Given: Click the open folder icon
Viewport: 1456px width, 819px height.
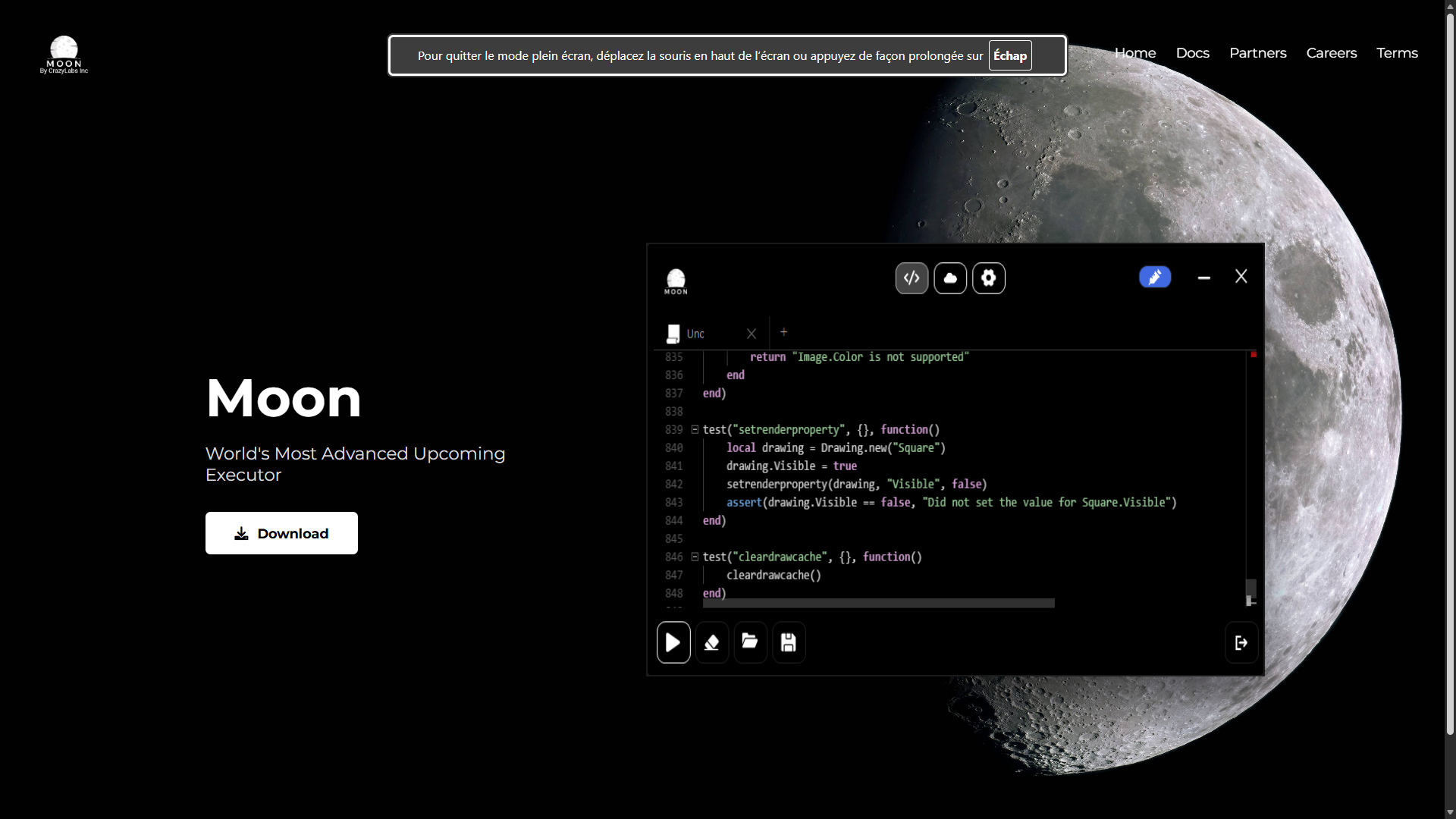Looking at the screenshot, I should (750, 642).
